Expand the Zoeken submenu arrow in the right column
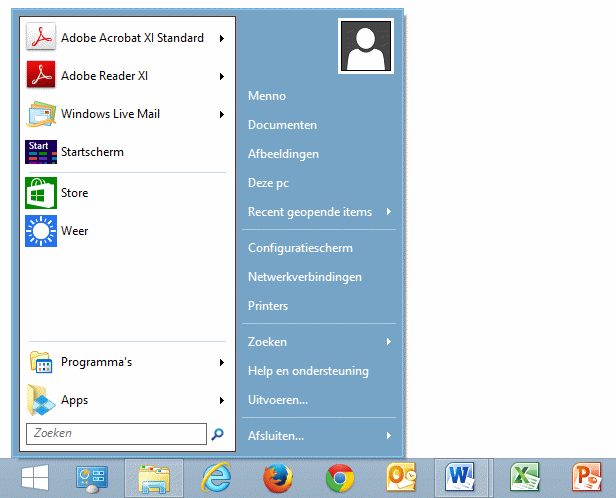 389,342
